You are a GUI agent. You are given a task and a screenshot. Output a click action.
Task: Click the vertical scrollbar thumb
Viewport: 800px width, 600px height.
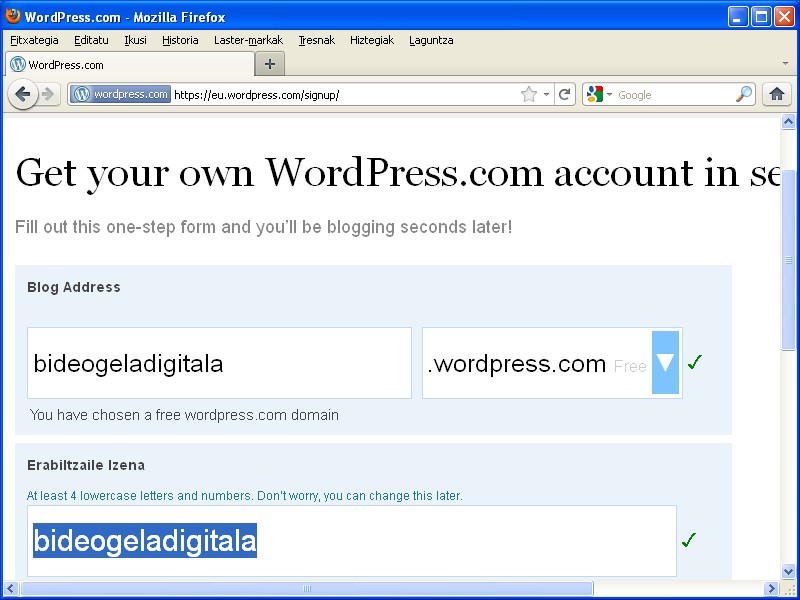point(788,260)
